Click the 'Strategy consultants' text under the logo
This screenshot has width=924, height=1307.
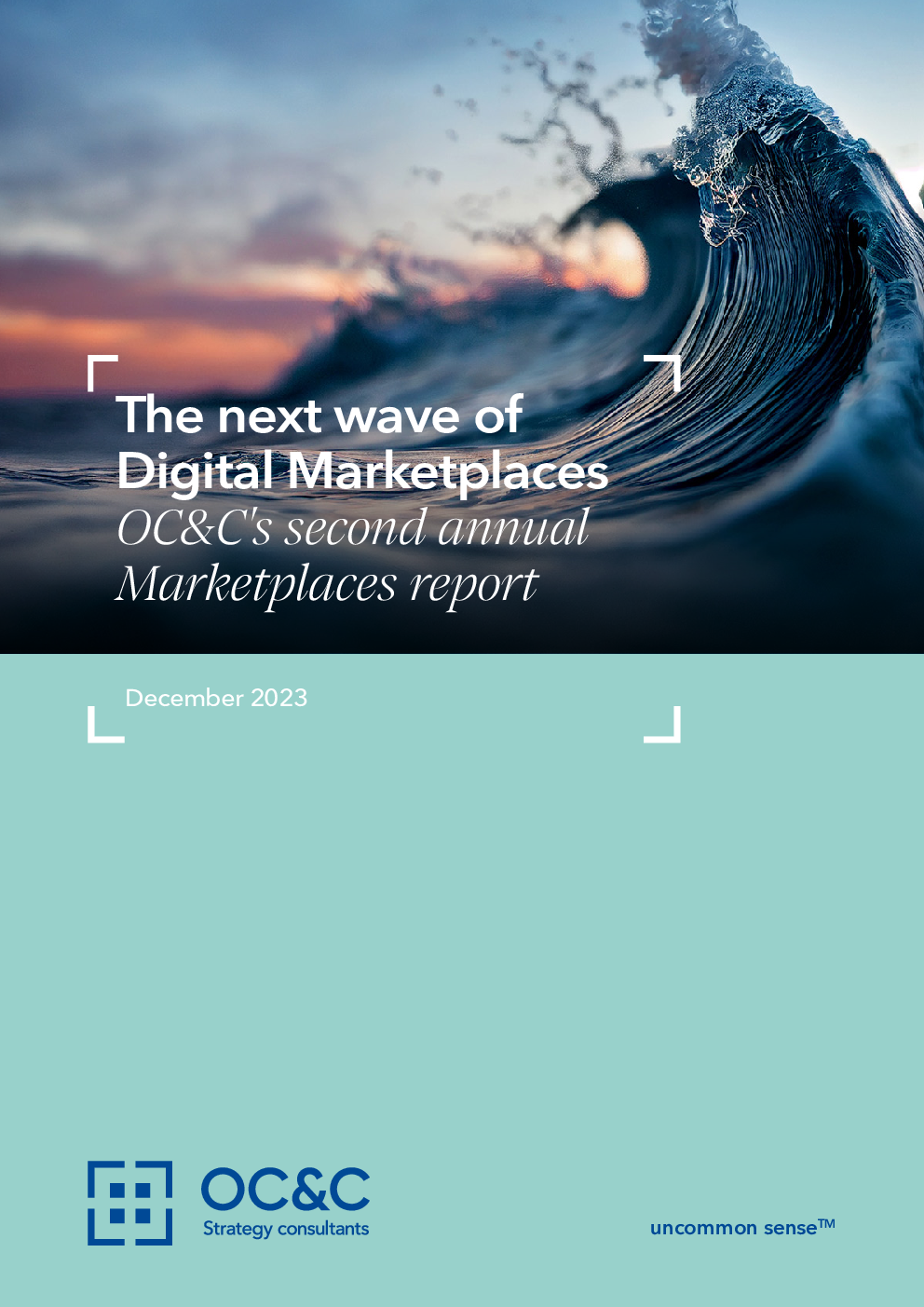286,1229
